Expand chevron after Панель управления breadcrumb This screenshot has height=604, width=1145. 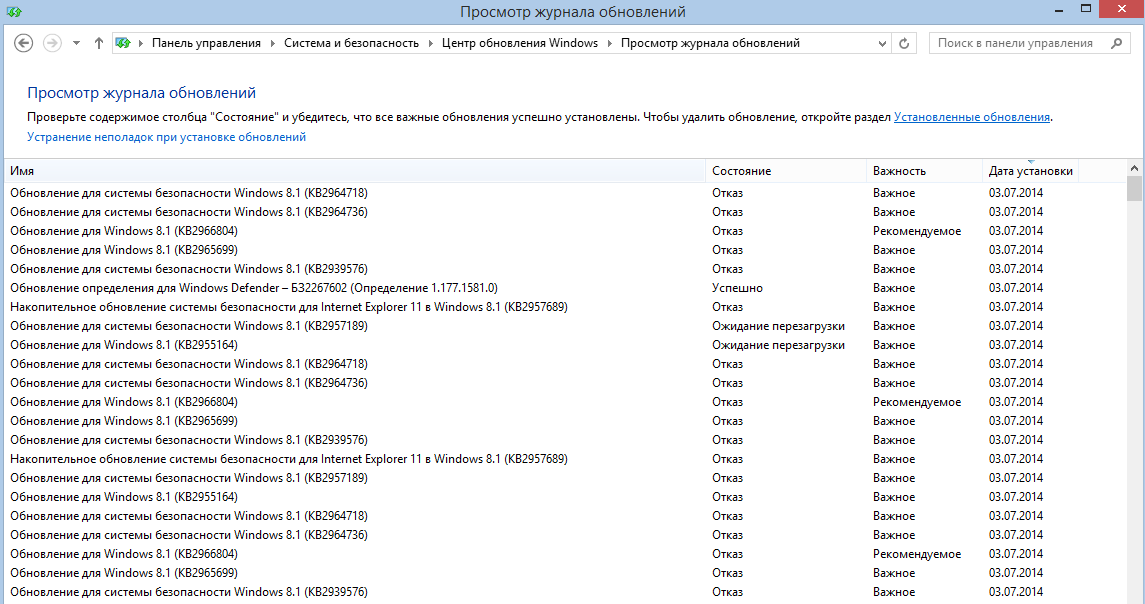tap(272, 43)
